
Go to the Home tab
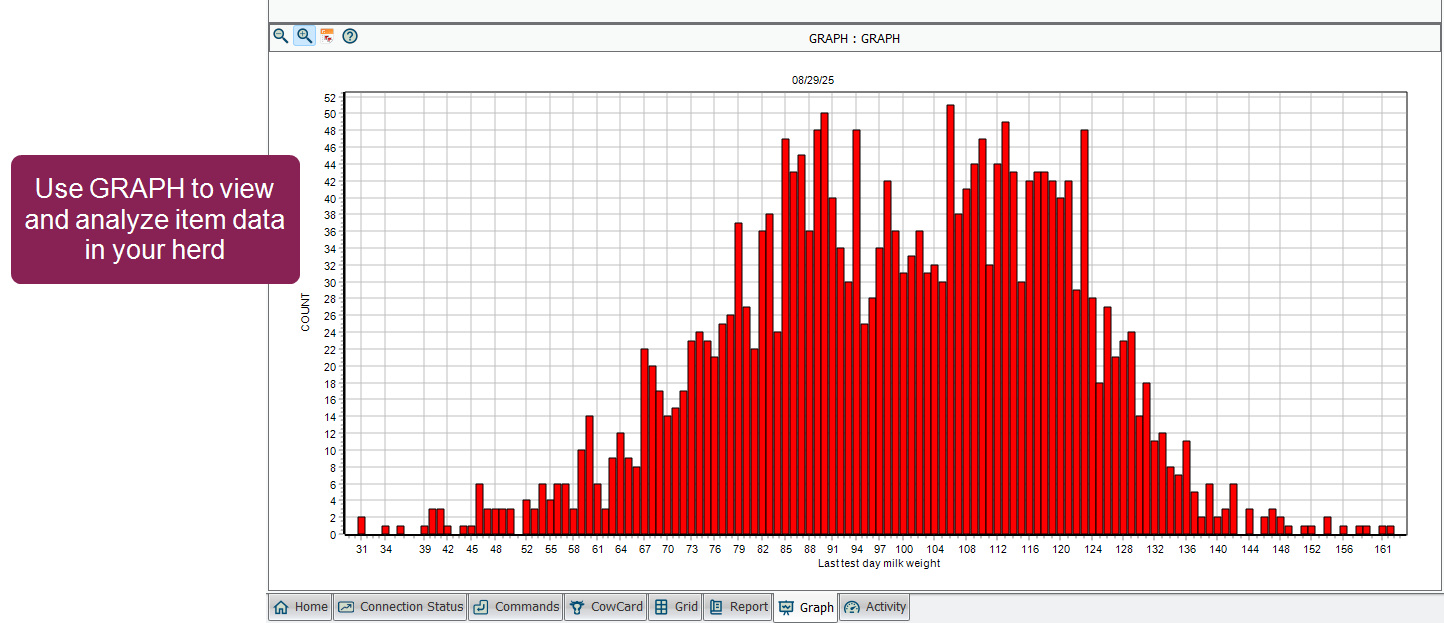click(300, 607)
